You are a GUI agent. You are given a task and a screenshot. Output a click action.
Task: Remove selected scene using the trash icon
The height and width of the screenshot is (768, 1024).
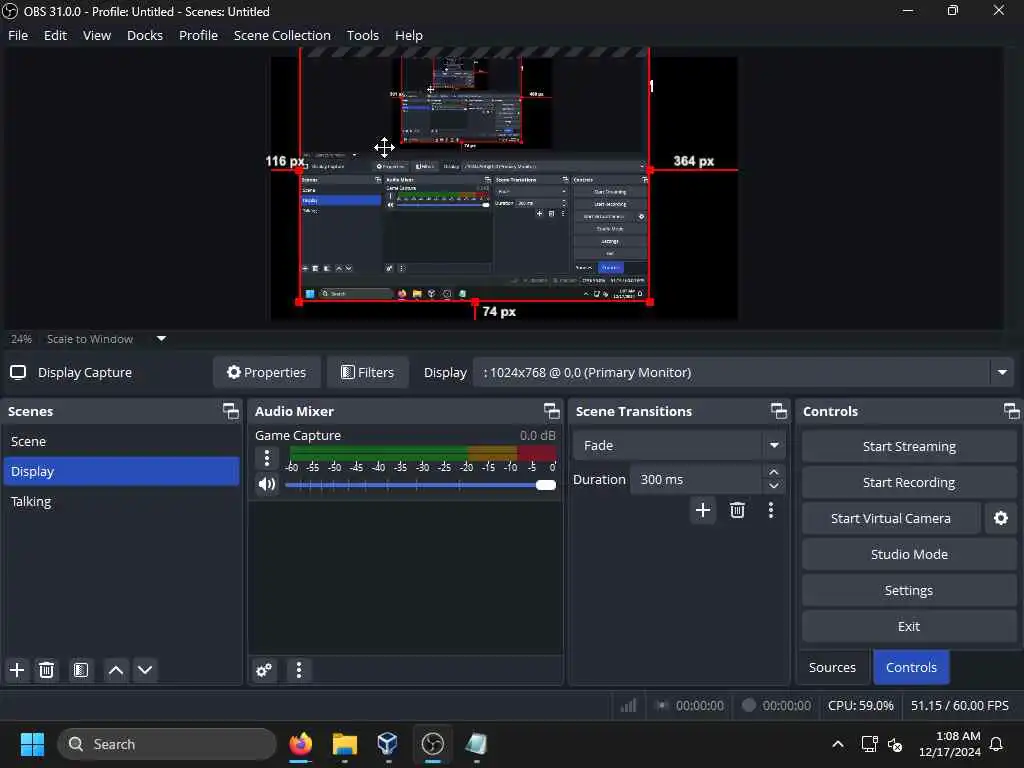coord(46,670)
